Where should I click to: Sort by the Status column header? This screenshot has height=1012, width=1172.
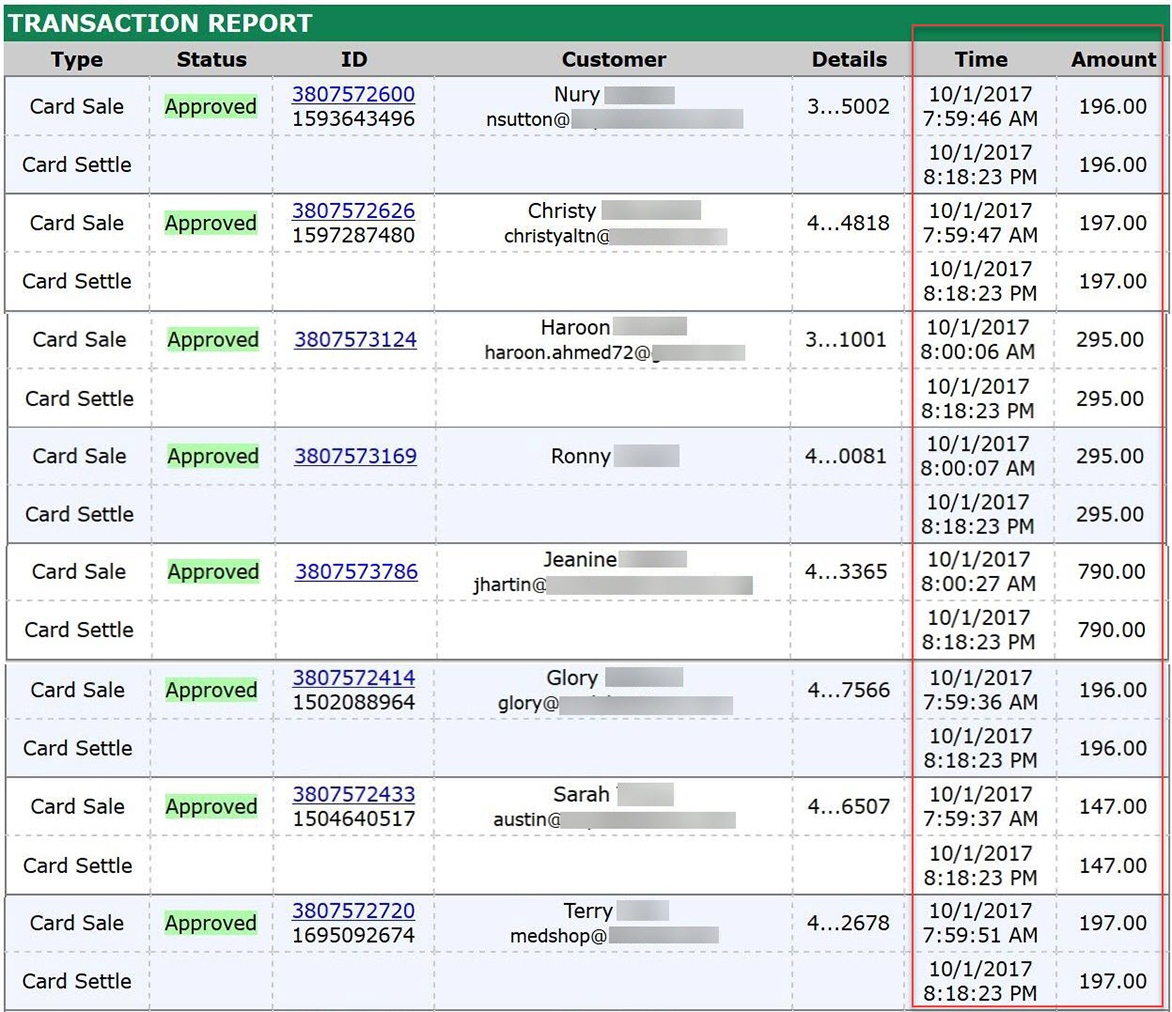tap(211, 60)
